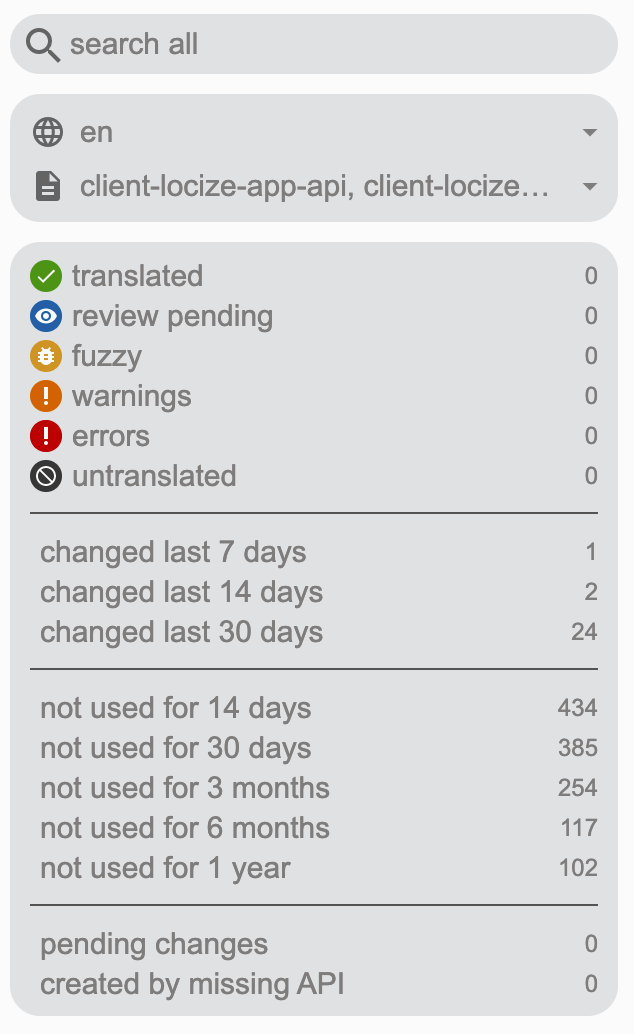Click the green translated checkmark icon
The height and width of the screenshot is (1034, 634).
click(x=46, y=276)
